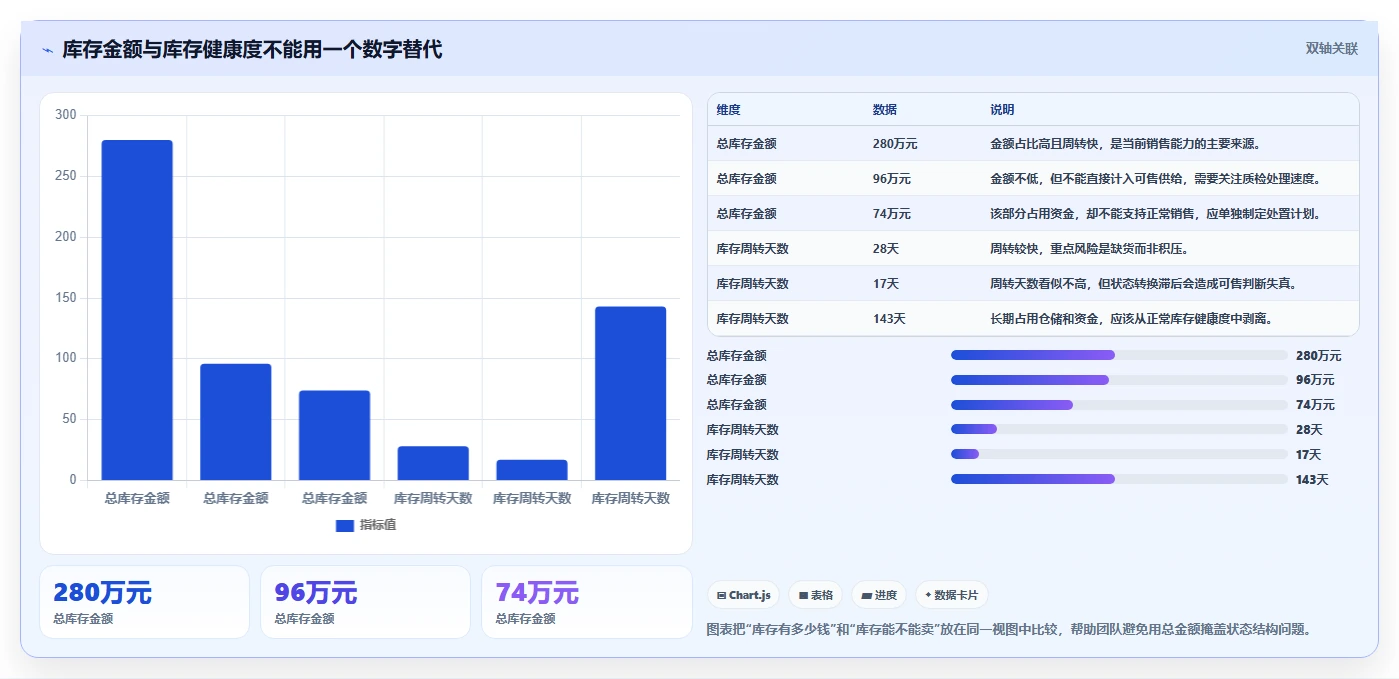Image resolution: width=1399 pixels, height=679 pixels.
Task: Select the chart bar reaching about 74
Action: click(x=334, y=435)
